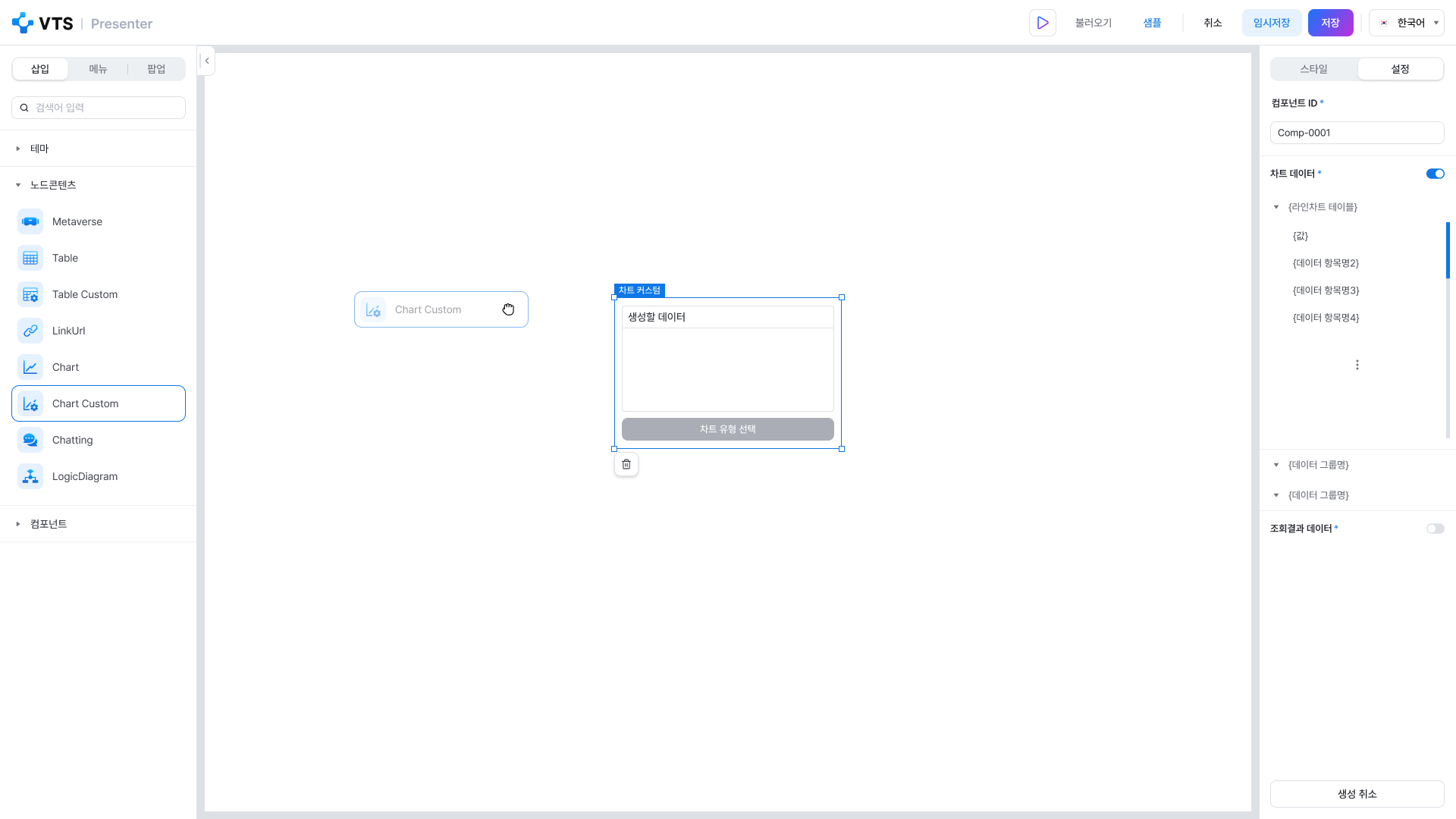
Task: Click the 임시저장 button
Action: pyautogui.click(x=1272, y=23)
